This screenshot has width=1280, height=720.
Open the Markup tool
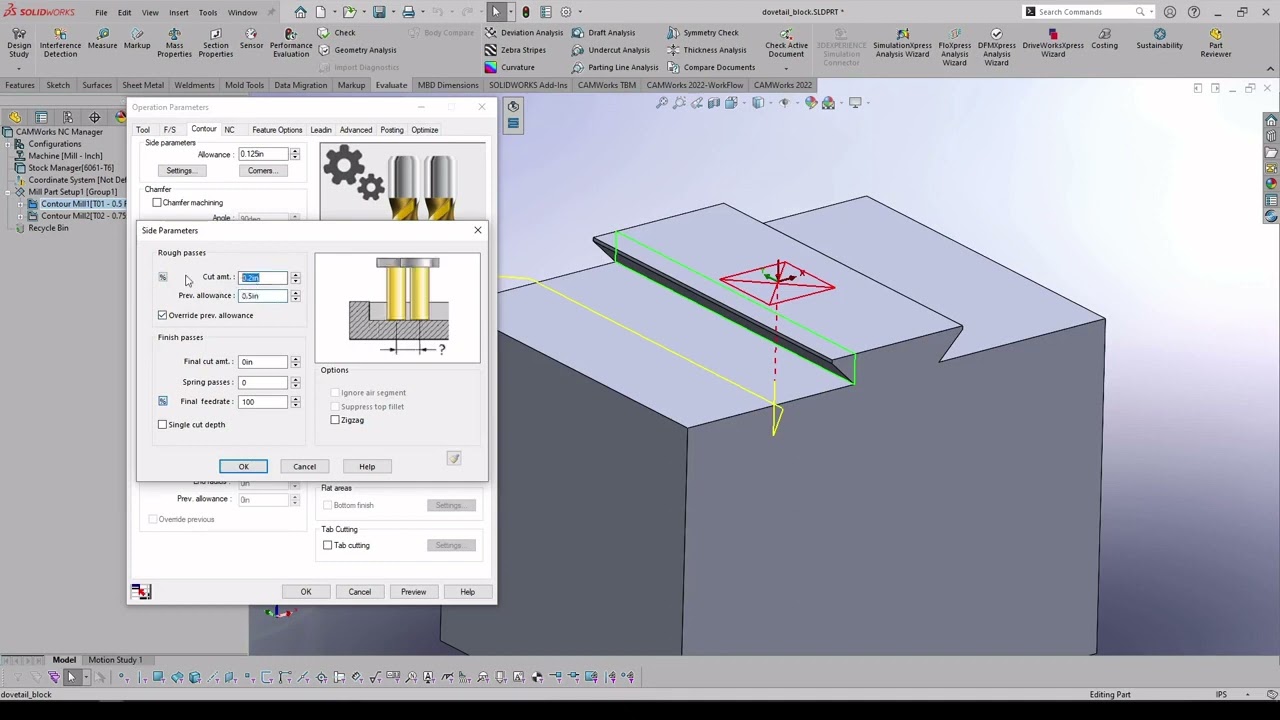pos(137,39)
